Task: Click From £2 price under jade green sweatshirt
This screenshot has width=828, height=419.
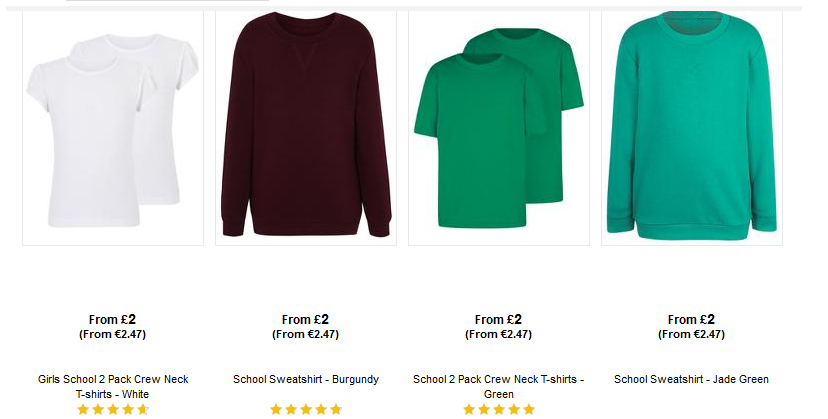Action: click(x=691, y=320)
